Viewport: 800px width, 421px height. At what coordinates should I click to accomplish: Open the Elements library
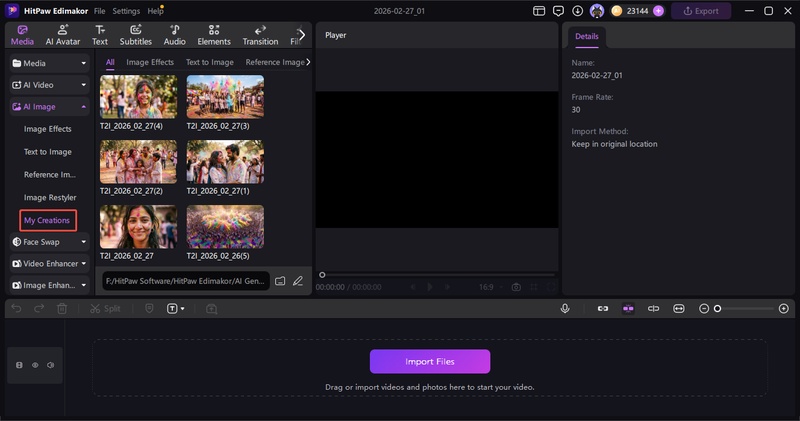(x=214, y=35)
